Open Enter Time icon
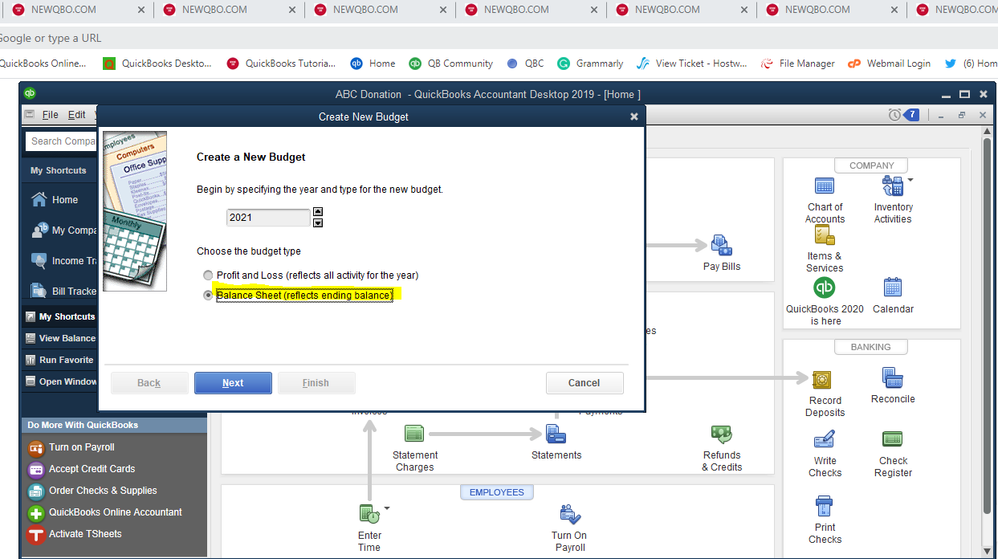This screenshot has height=559, width=998. tap(369, 514)
